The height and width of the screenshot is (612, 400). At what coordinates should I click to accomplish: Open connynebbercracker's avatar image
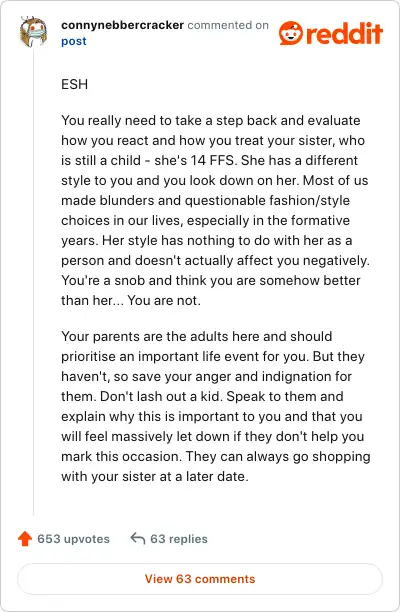coord(34,32)
